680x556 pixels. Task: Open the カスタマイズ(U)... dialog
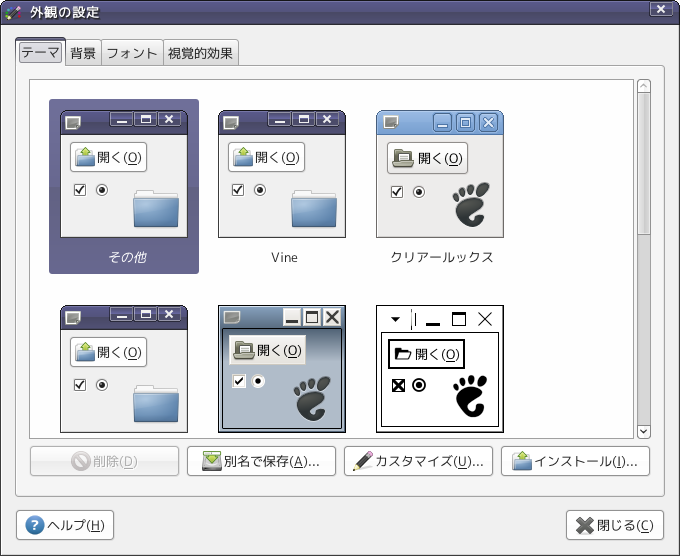(x=418, y=461)
